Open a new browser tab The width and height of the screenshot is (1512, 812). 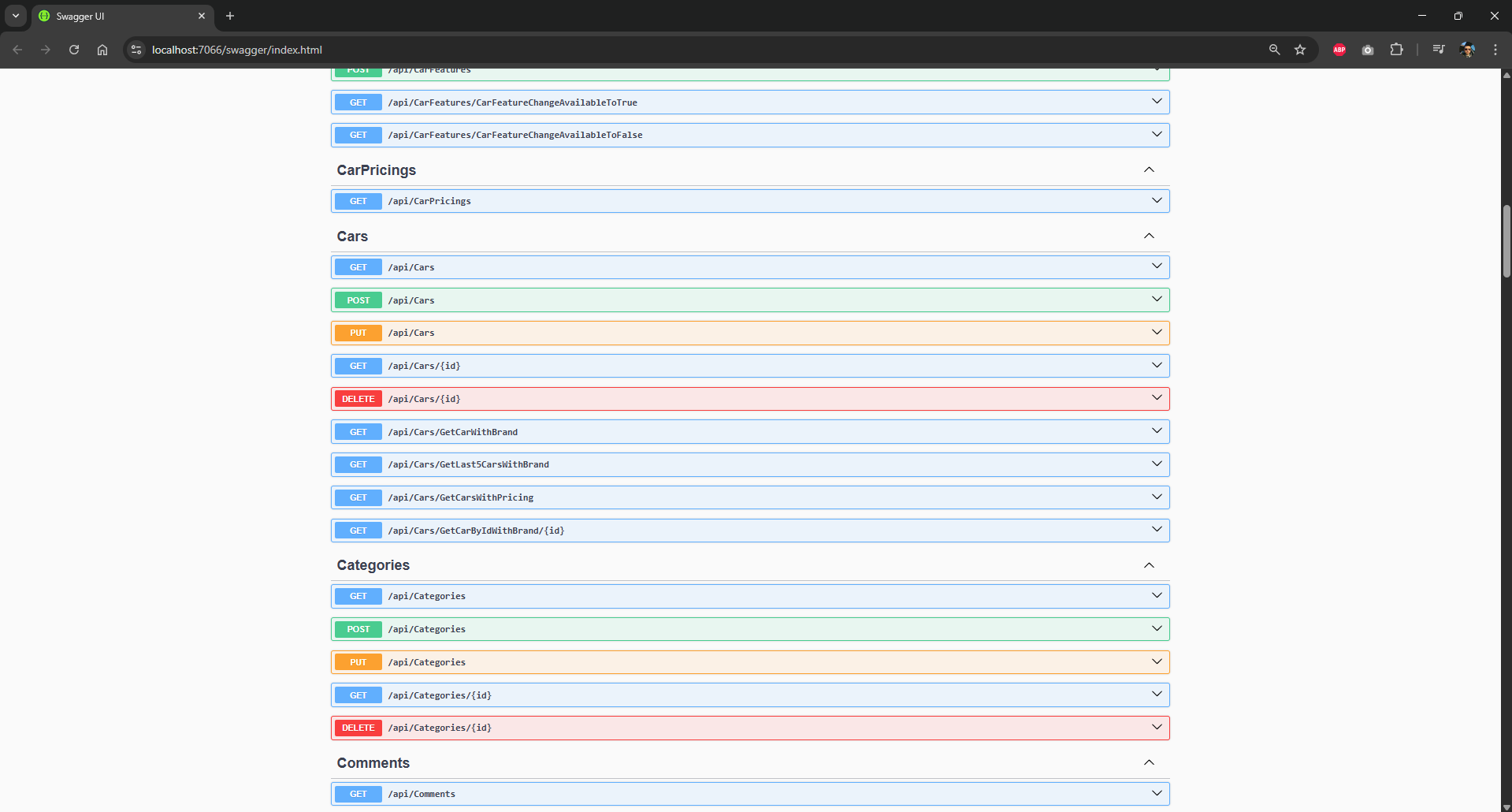pos(230,16)
